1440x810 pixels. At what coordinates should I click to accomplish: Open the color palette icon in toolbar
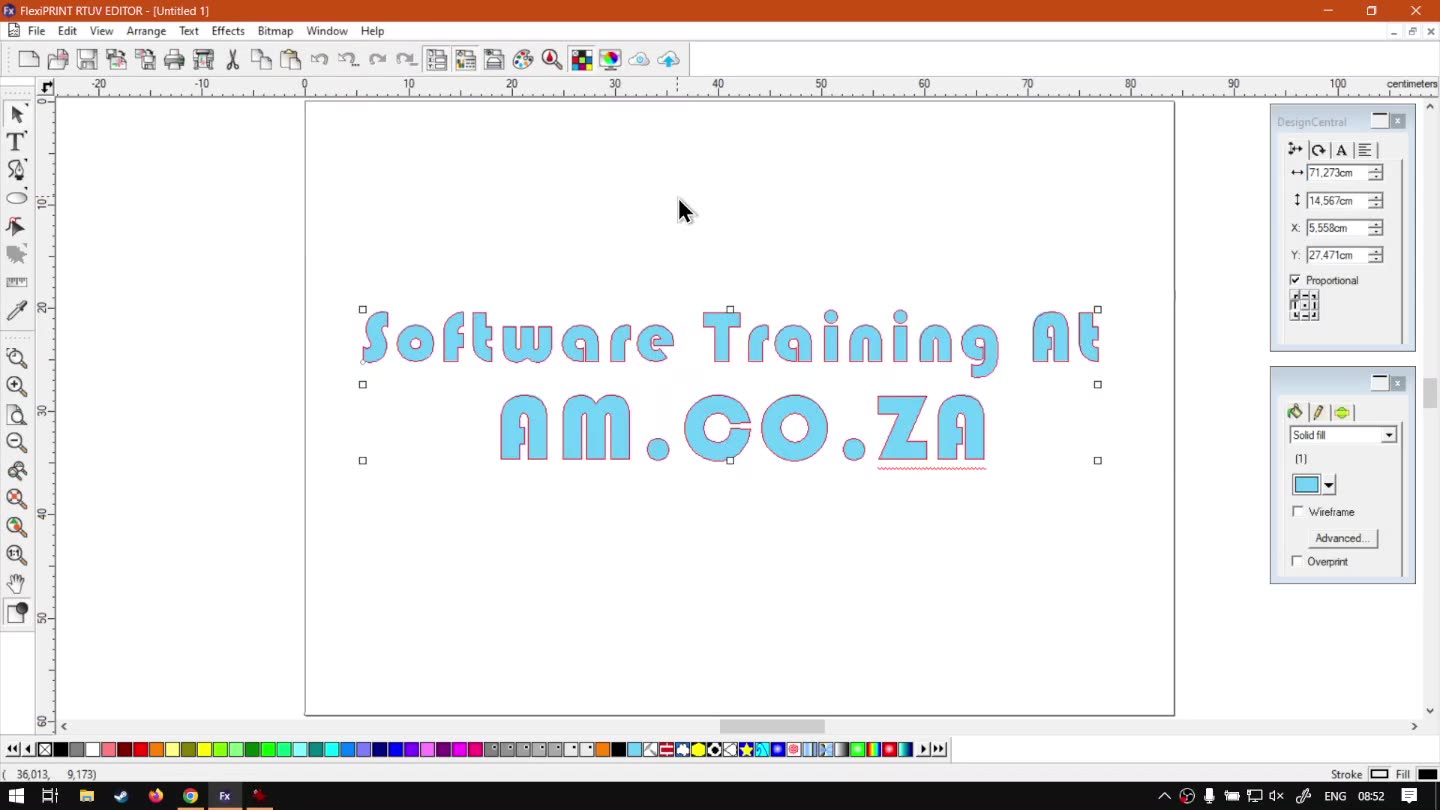[x=523, y=60]
